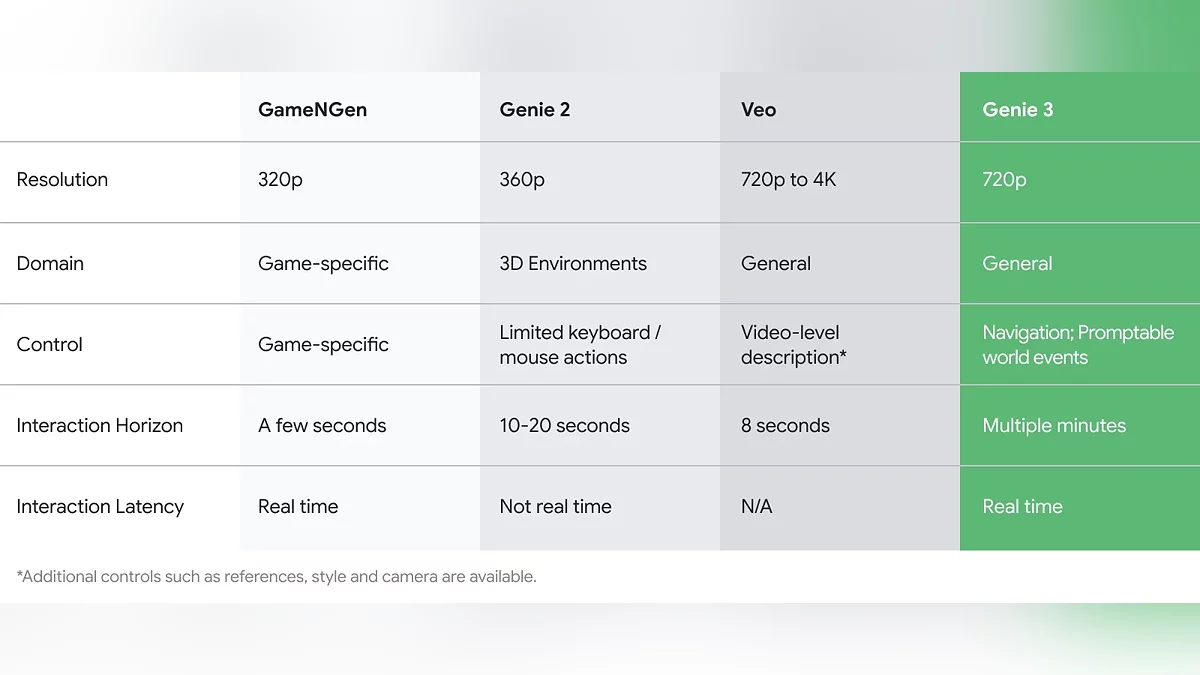Select the 'Multiple minutes' cell

pyautogui.click(x=1054, y=426)
